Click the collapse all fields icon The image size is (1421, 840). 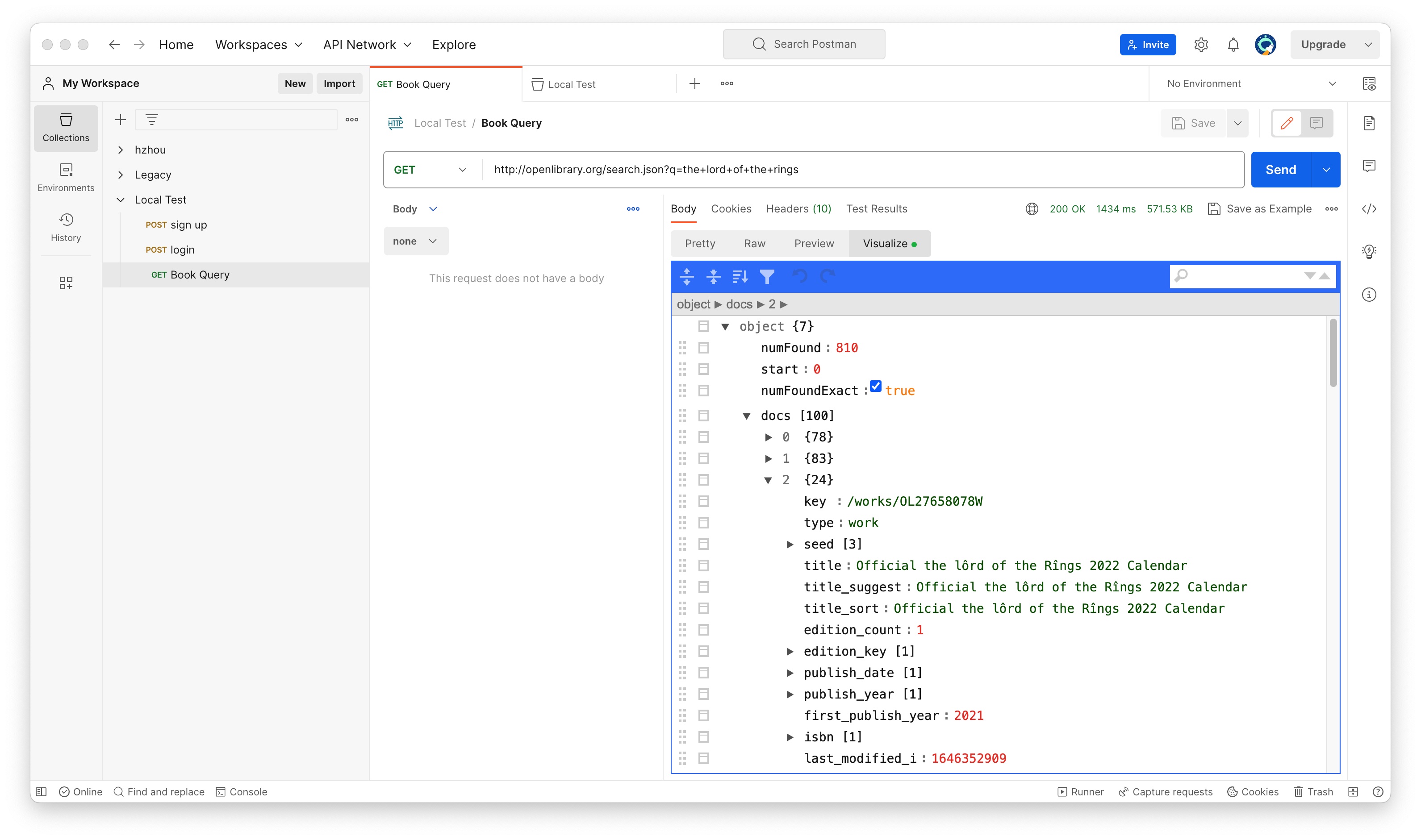(713, 276)
